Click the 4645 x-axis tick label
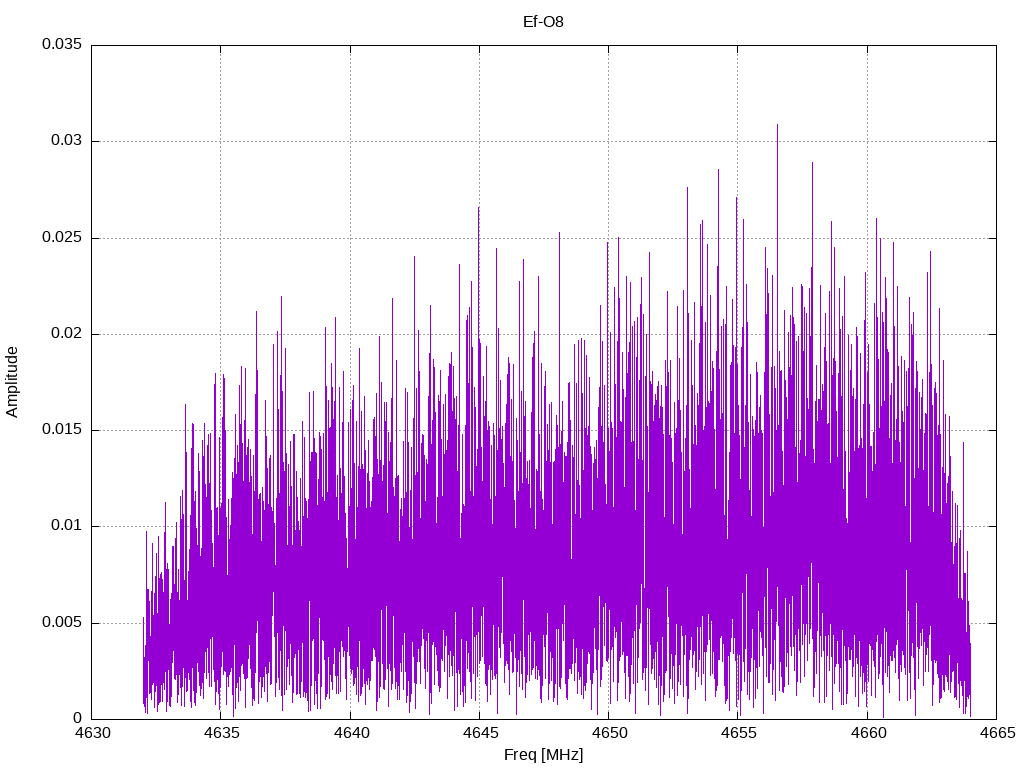The height and width of the screenshot is (768, 1024). pos(480,733)
